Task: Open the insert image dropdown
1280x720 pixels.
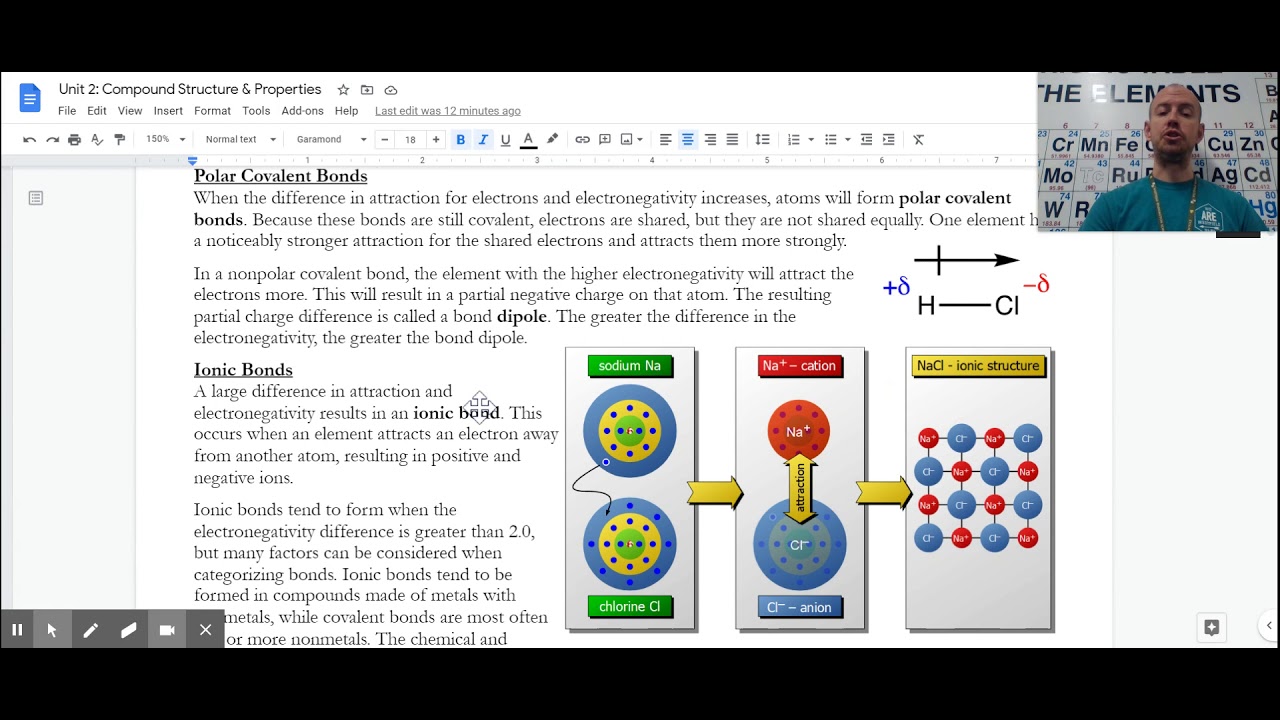Action: 632,139
